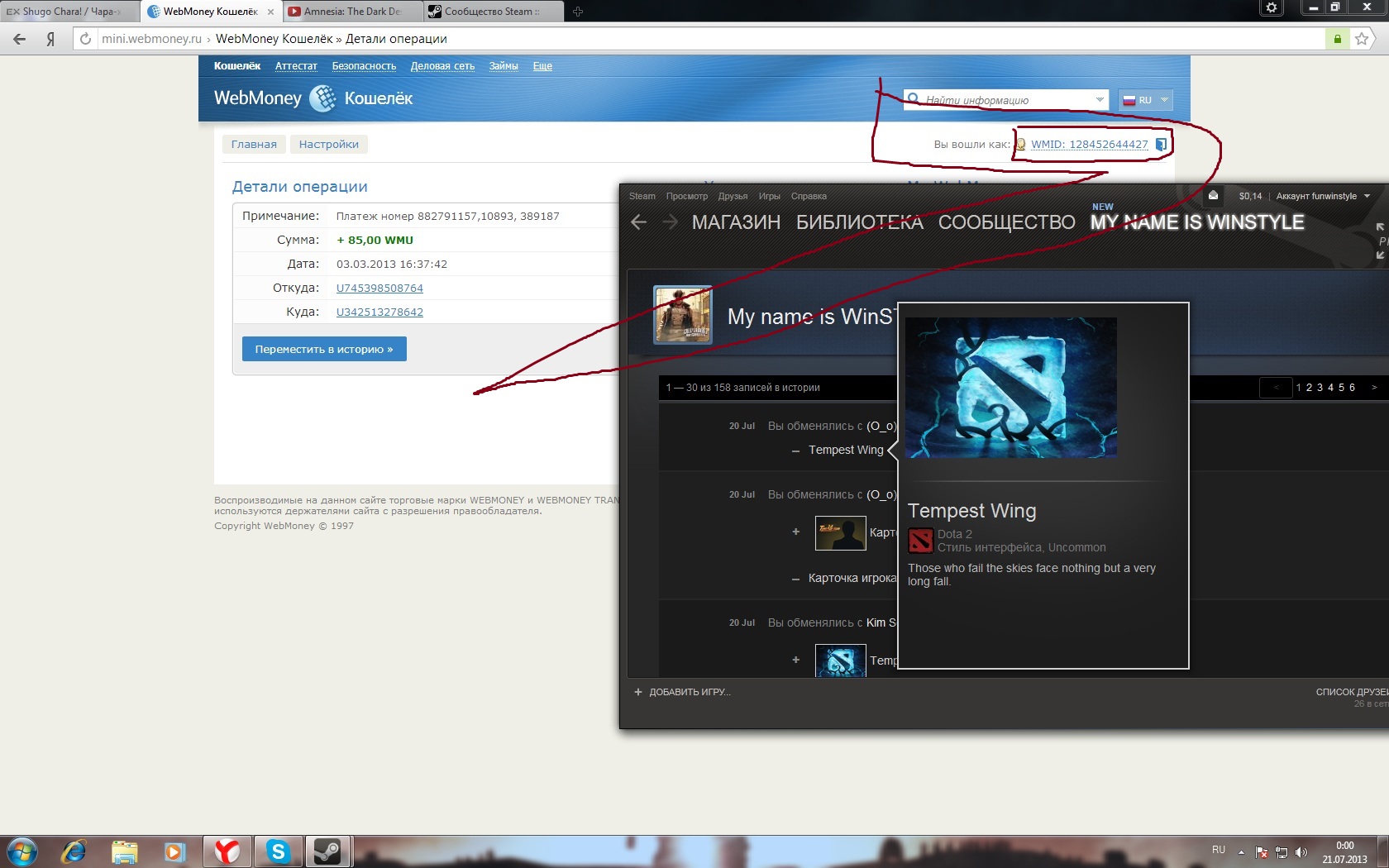The image size is (1389, 868).
Task: Open a new browser tab
Action: [x=578, y=12]
